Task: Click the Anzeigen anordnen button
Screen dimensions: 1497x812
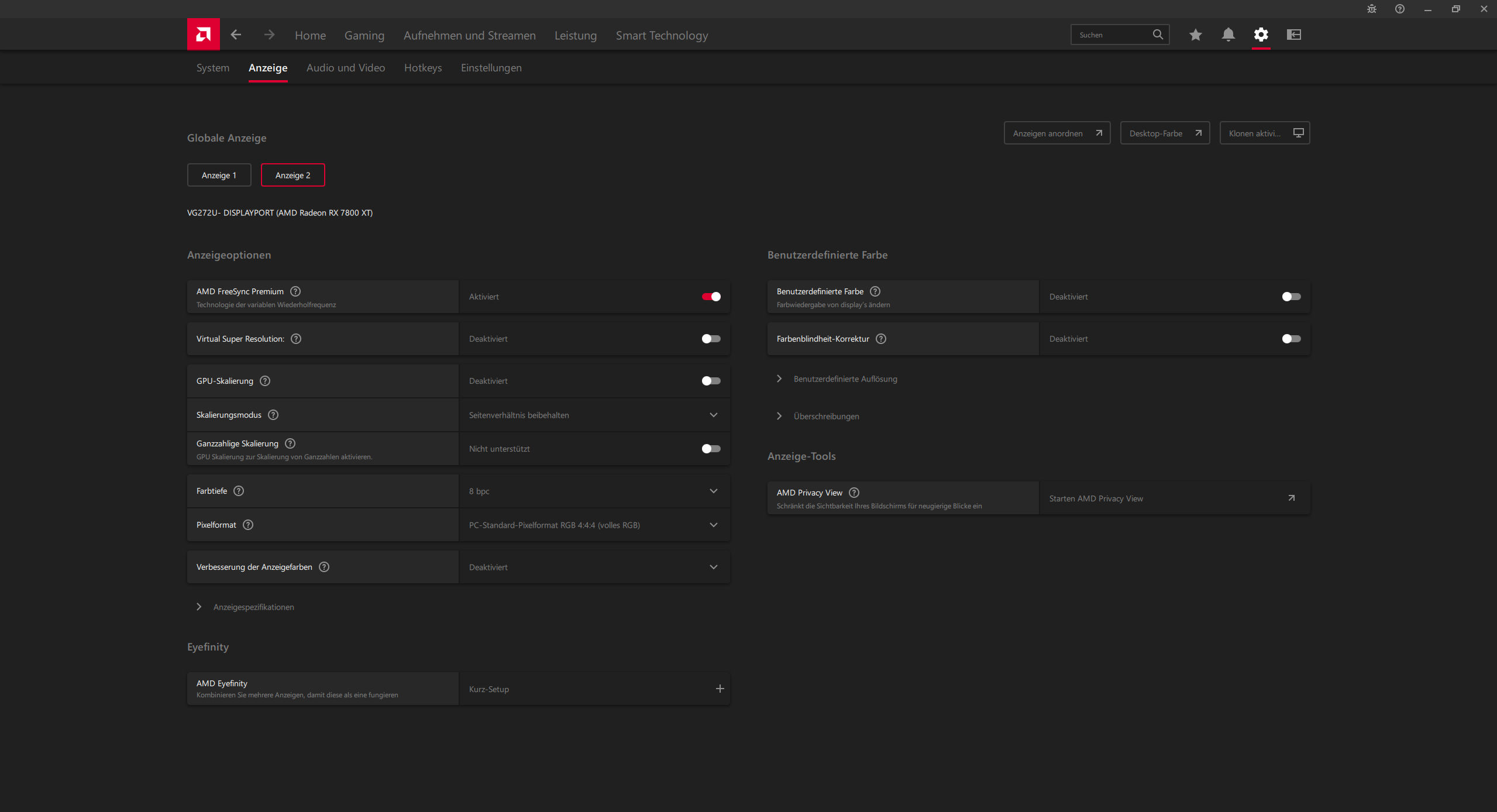Action: click(1056, 133)
